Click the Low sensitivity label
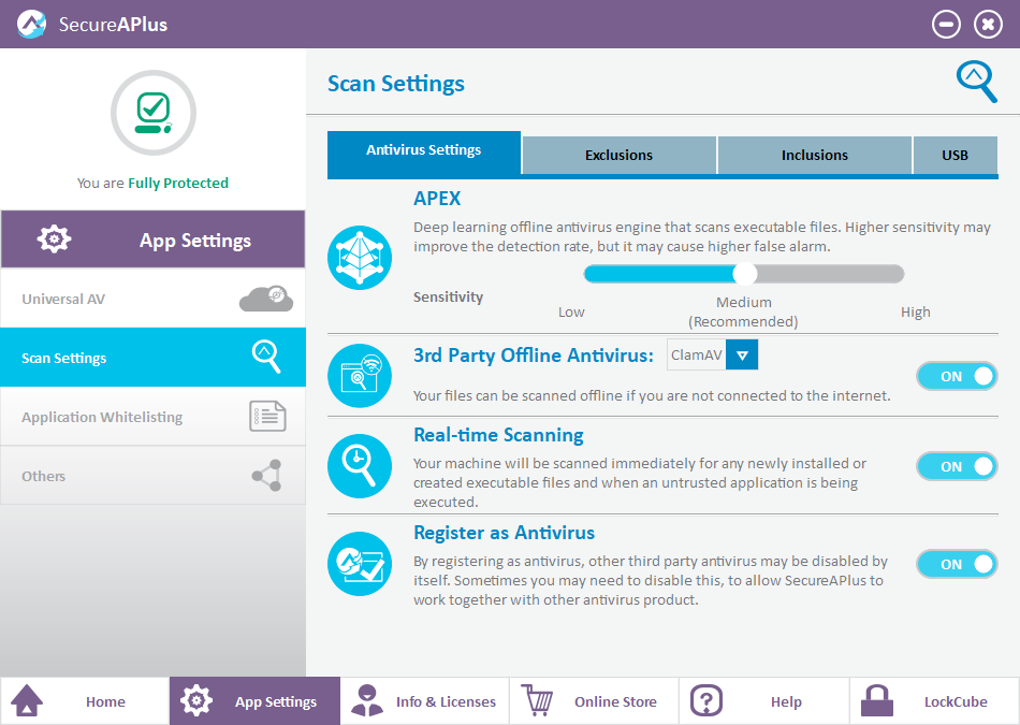 [571, 312]
